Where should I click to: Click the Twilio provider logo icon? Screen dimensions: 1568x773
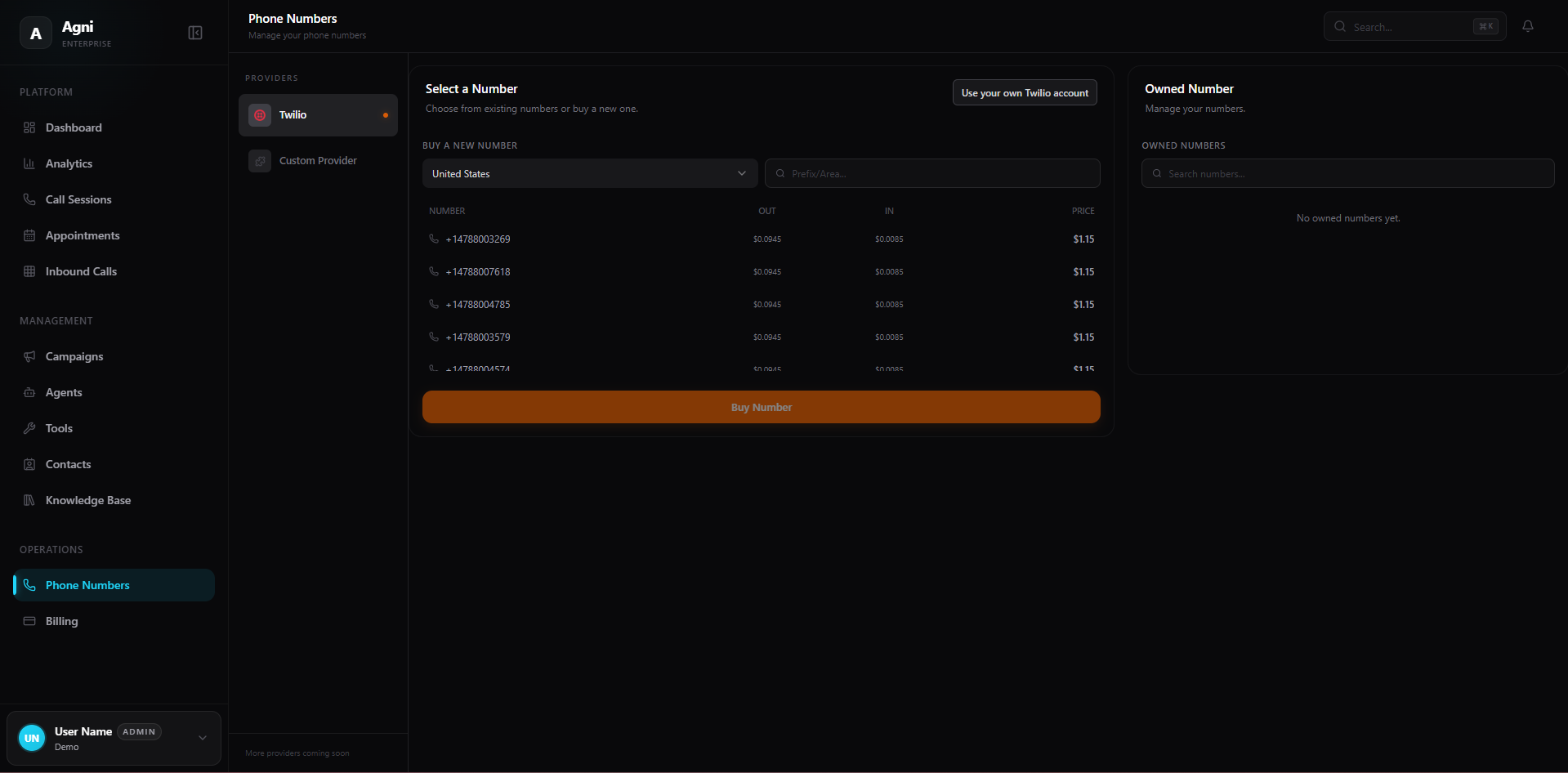260,115
